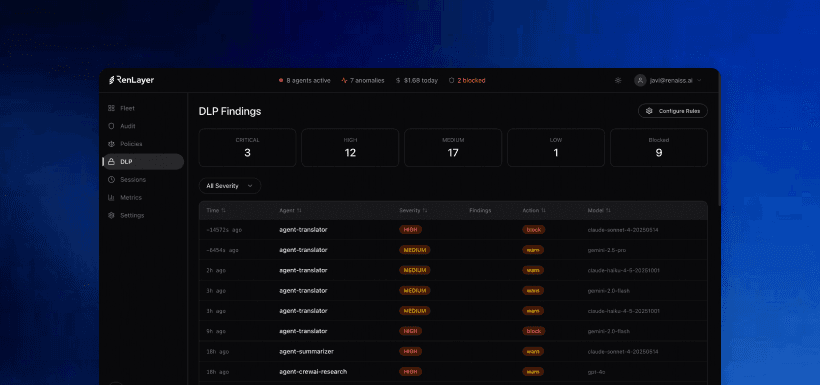Click the user avatar icon
The width and height of the screenshot is (820, 385).
640,81
